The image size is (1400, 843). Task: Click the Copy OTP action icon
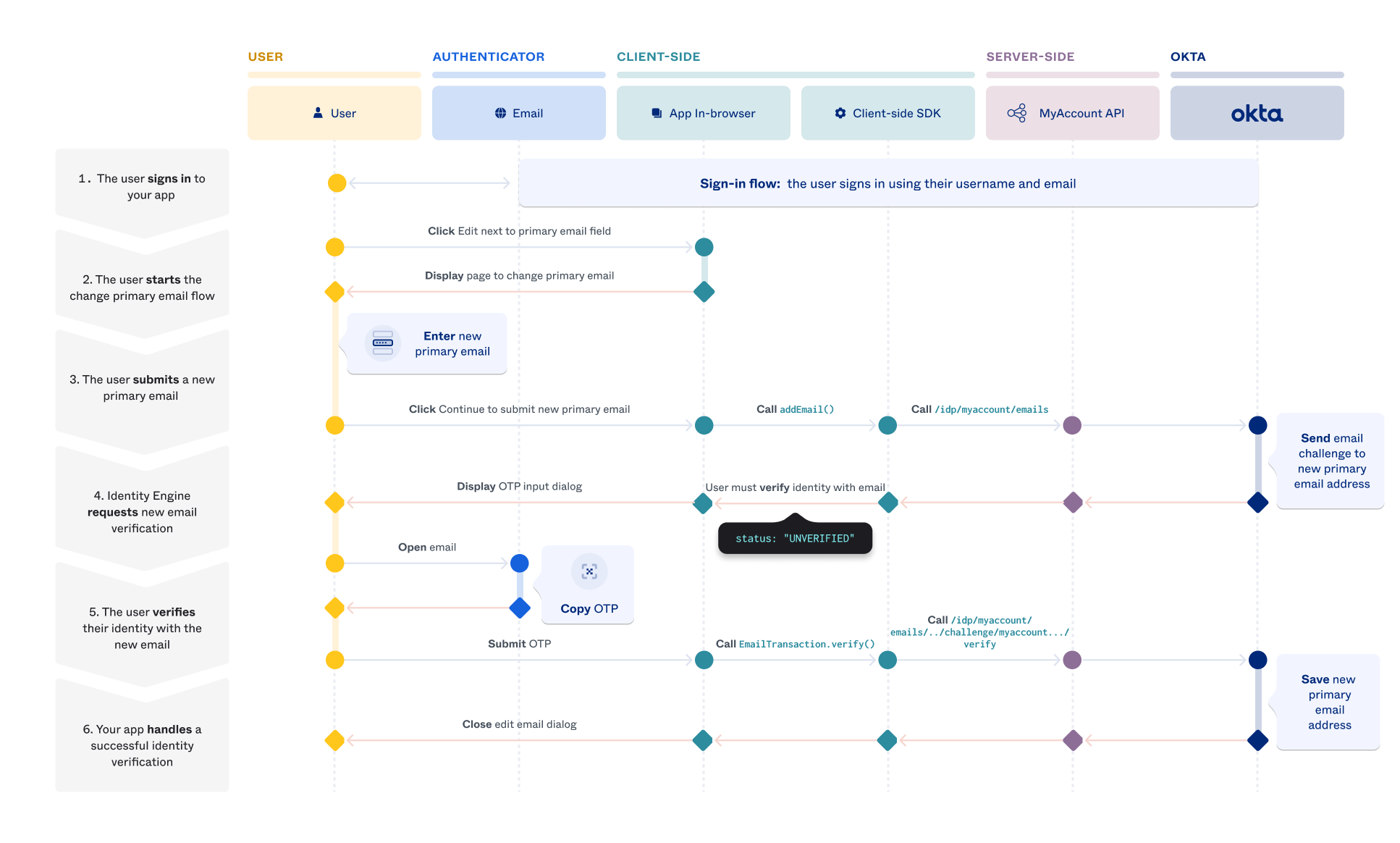coord(588,572)
